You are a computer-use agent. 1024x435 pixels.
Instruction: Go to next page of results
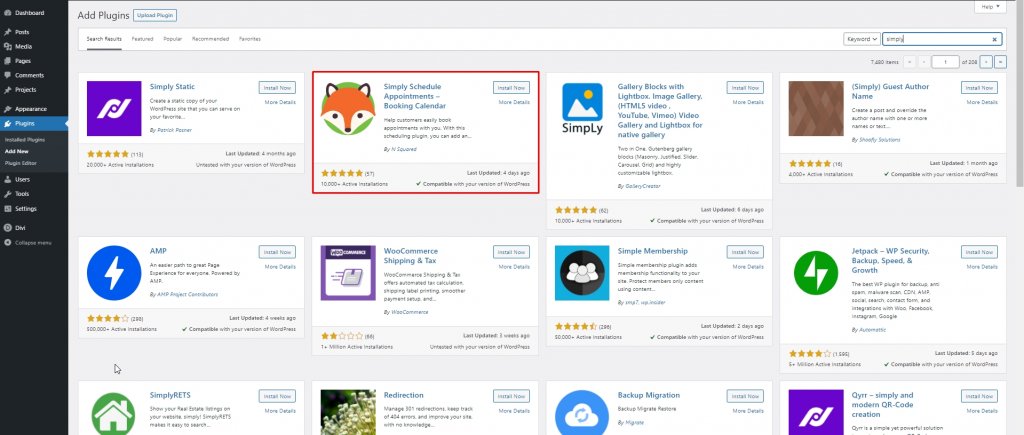point(987,62)
